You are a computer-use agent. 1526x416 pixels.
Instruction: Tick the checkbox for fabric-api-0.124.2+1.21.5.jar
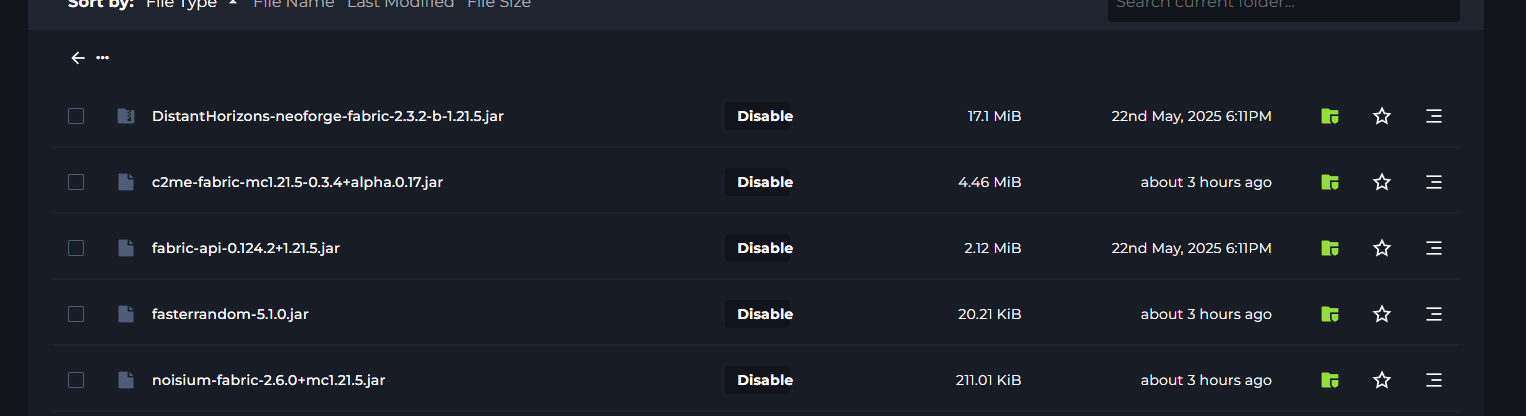tap(76, 248)
